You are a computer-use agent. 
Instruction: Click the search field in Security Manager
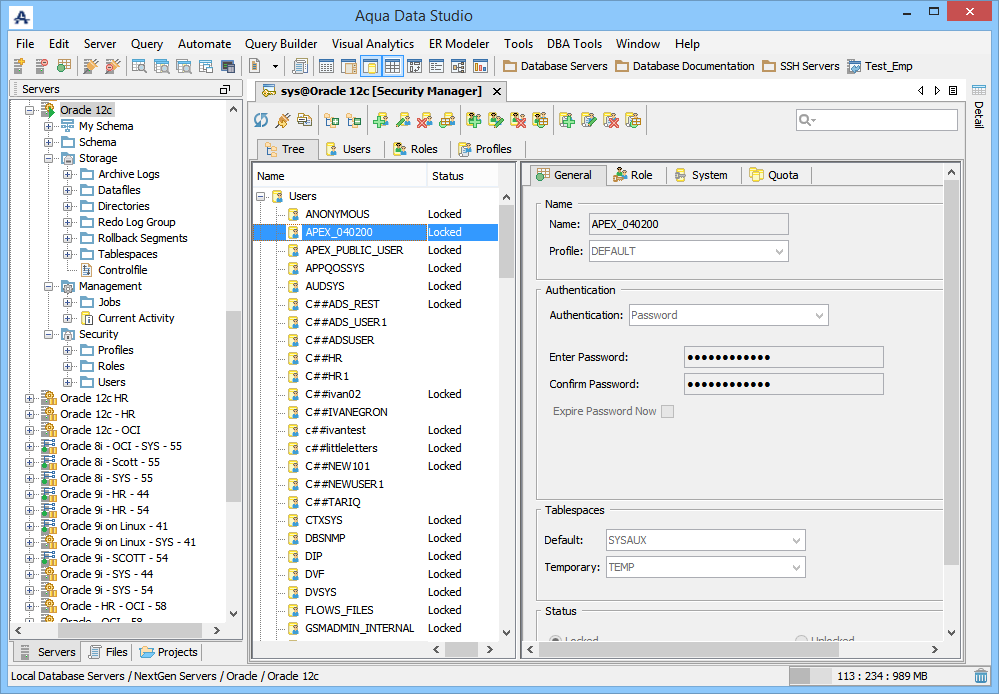click(x=885, y=120)
